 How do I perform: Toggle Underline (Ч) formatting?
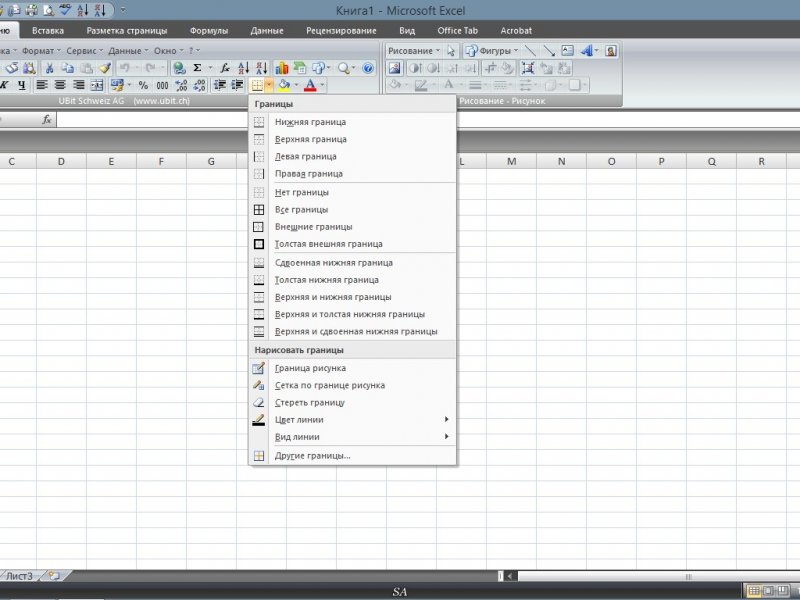point(21,85)
